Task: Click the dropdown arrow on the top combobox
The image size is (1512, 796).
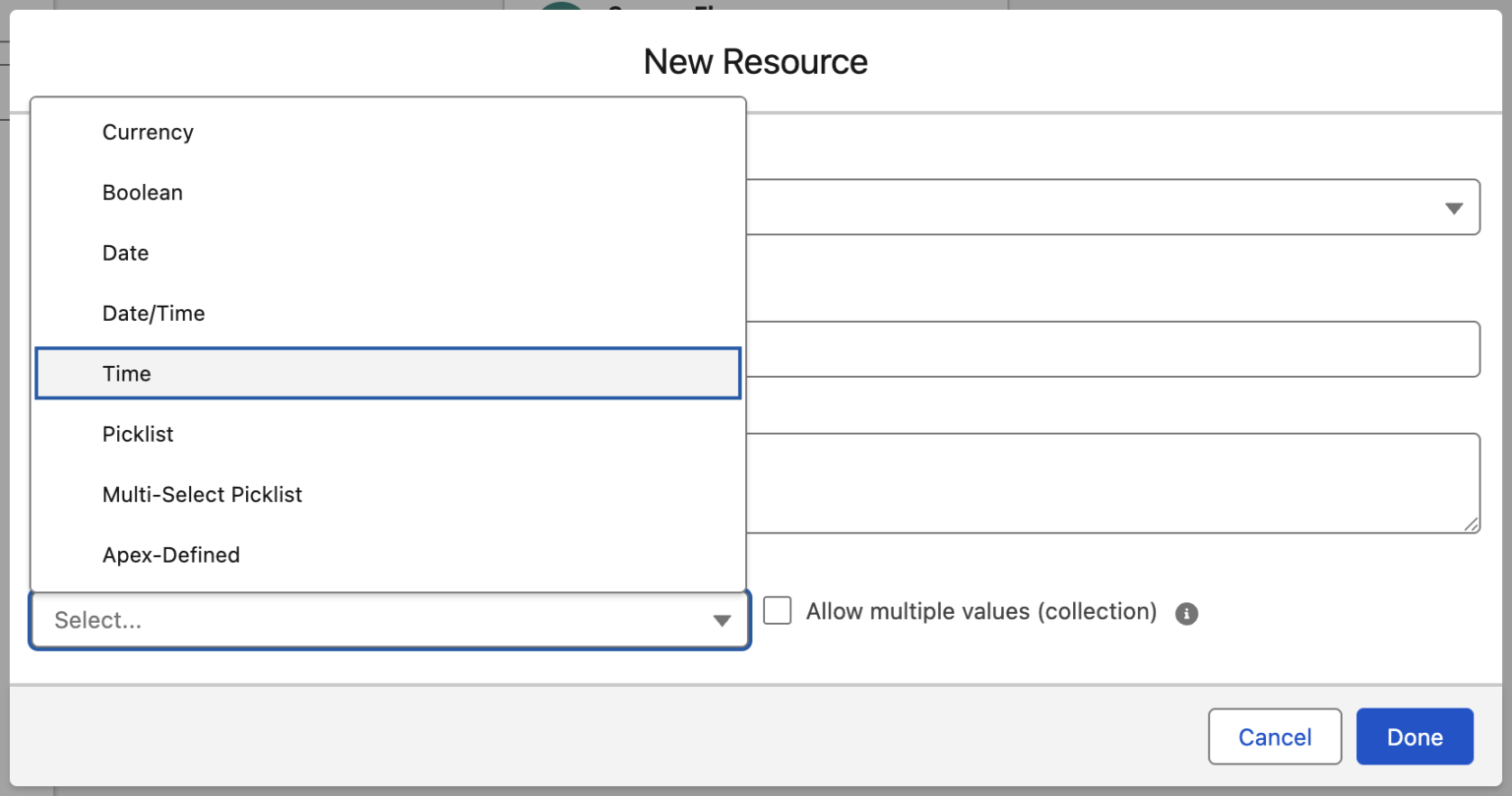Action: coord(1454,208)
